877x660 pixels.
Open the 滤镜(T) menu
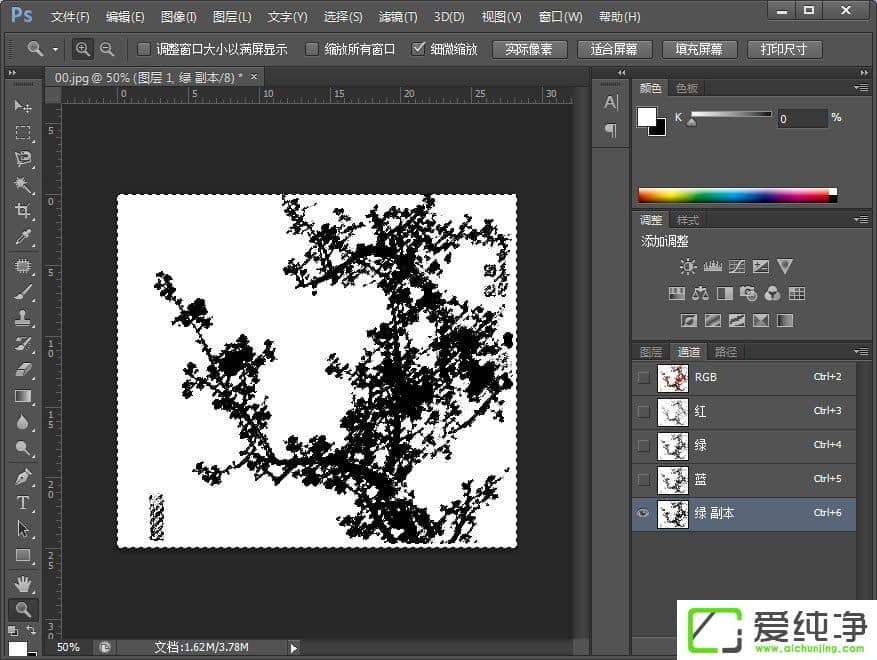398,17
